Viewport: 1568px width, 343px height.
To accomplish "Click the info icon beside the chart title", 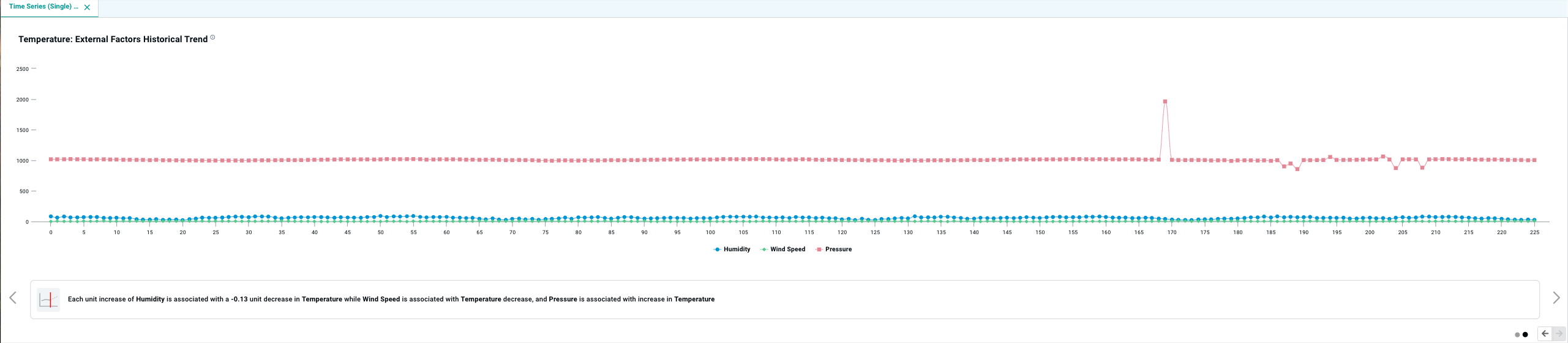I will pyautogui.click(x=212, y=37).
